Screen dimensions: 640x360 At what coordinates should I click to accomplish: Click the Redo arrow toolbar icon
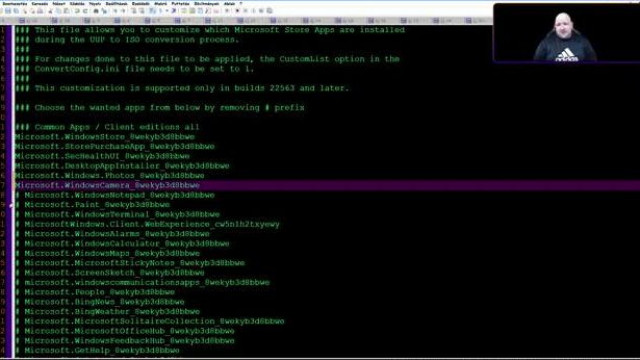coord(85,11)
